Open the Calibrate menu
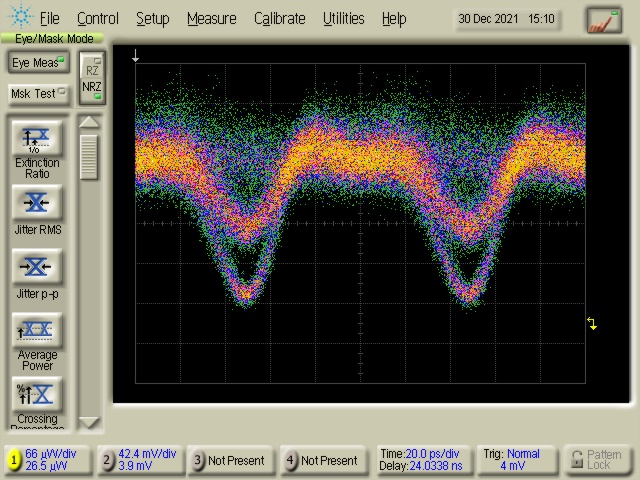 tap(280, 18)
